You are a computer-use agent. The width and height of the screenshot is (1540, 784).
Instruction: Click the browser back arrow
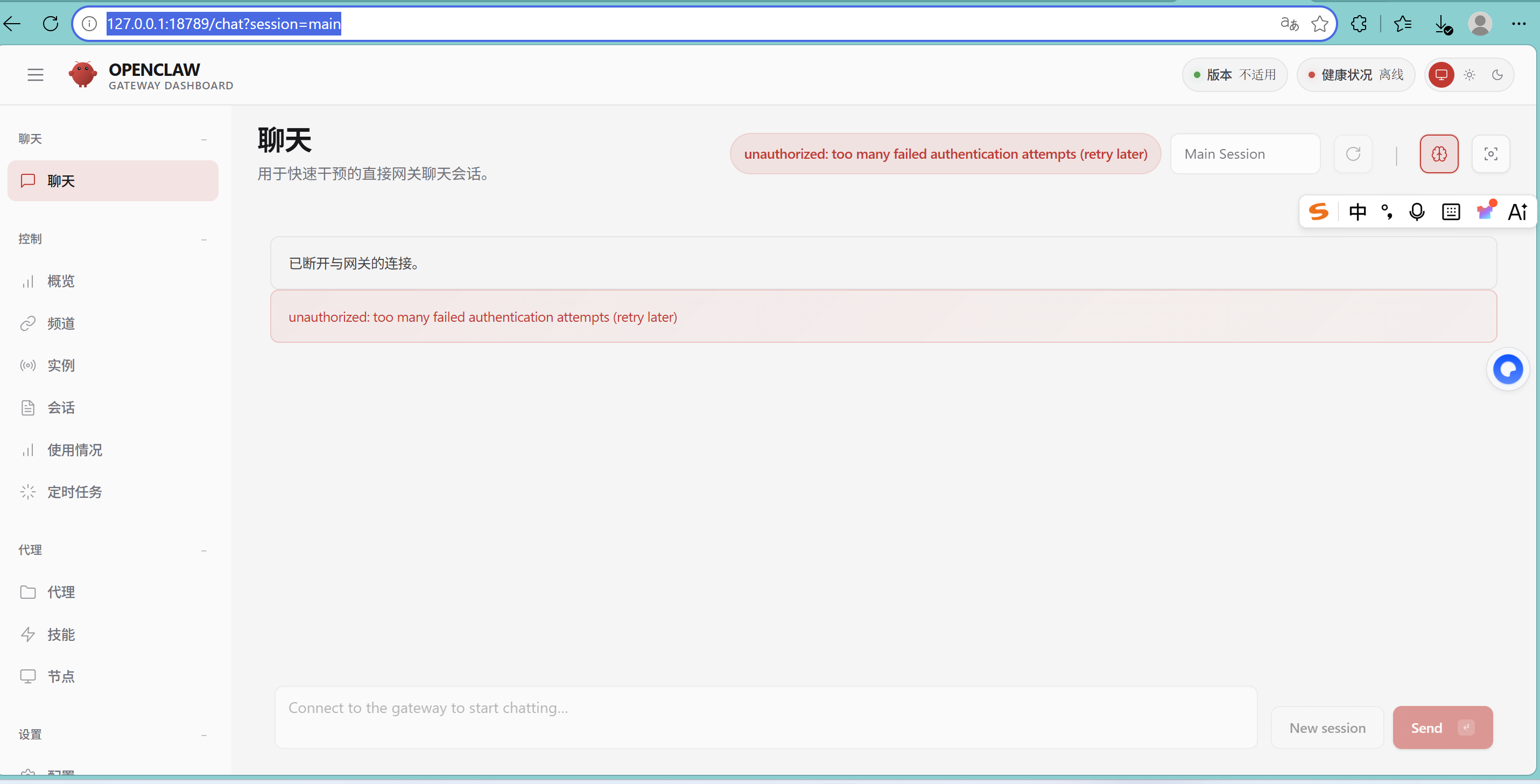(12, 24)
